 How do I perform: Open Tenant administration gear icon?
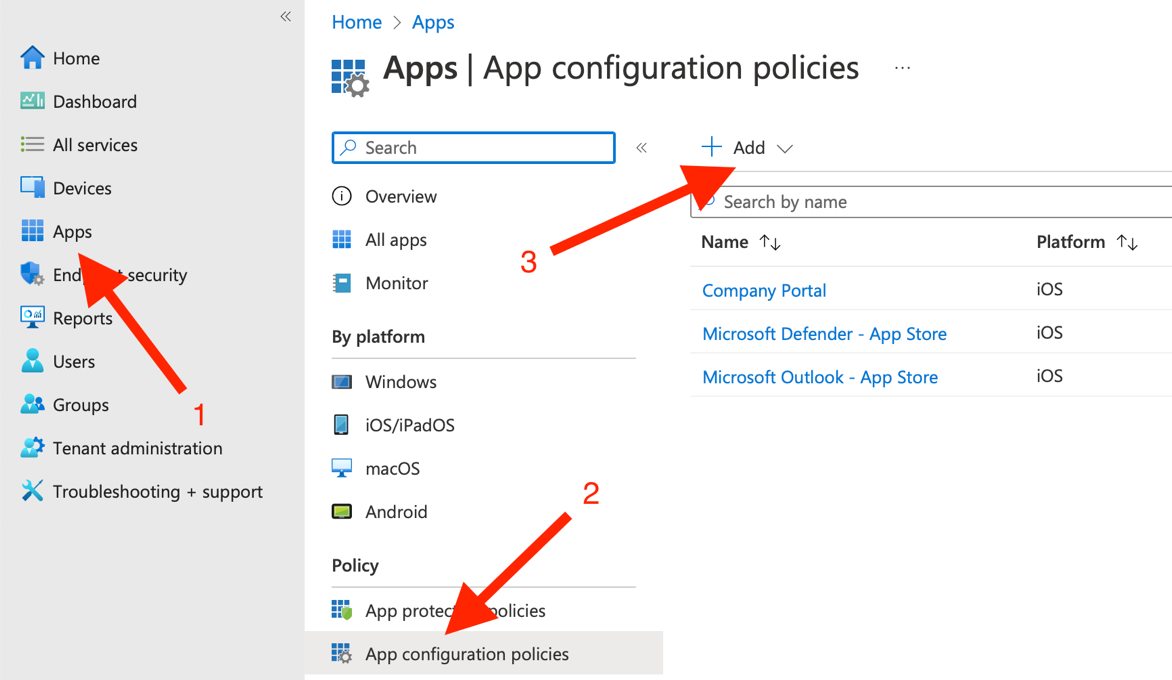pyautogui.click(x=32, y=448)
